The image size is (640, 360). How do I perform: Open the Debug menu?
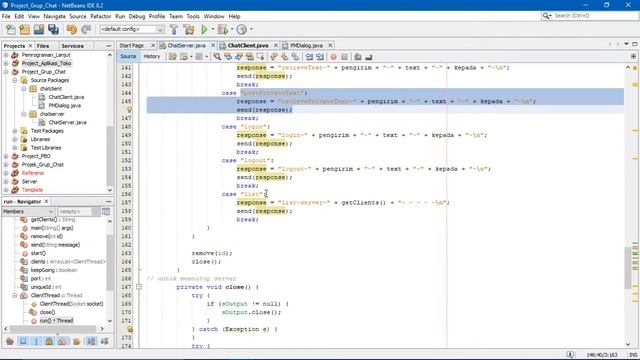[x=137, y=16]
